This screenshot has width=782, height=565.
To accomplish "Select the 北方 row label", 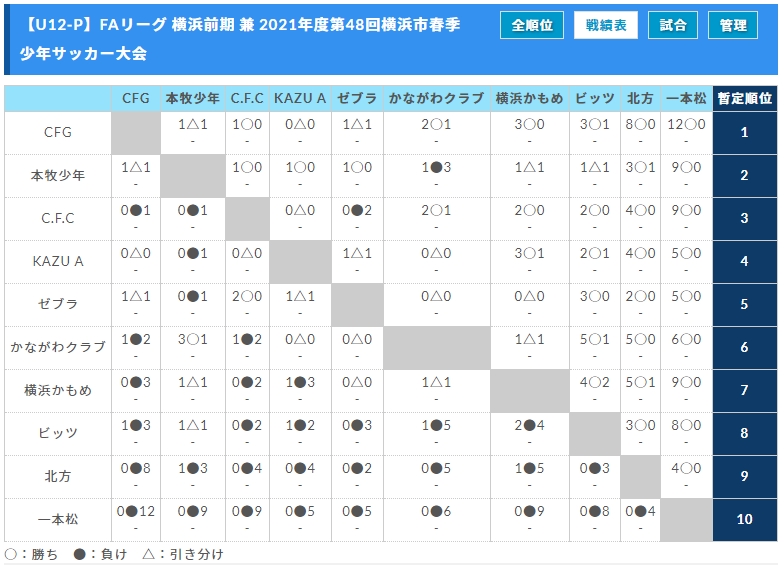I will (58, 476).
